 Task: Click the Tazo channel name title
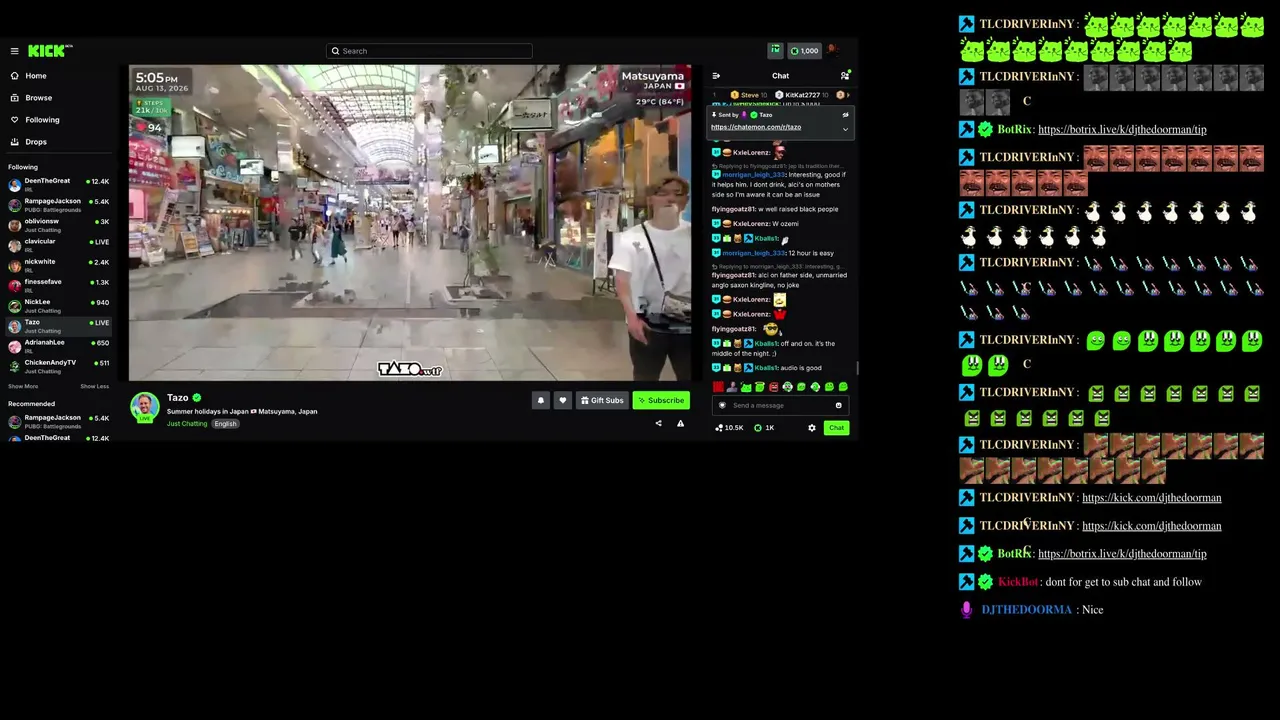coord(177,398)
